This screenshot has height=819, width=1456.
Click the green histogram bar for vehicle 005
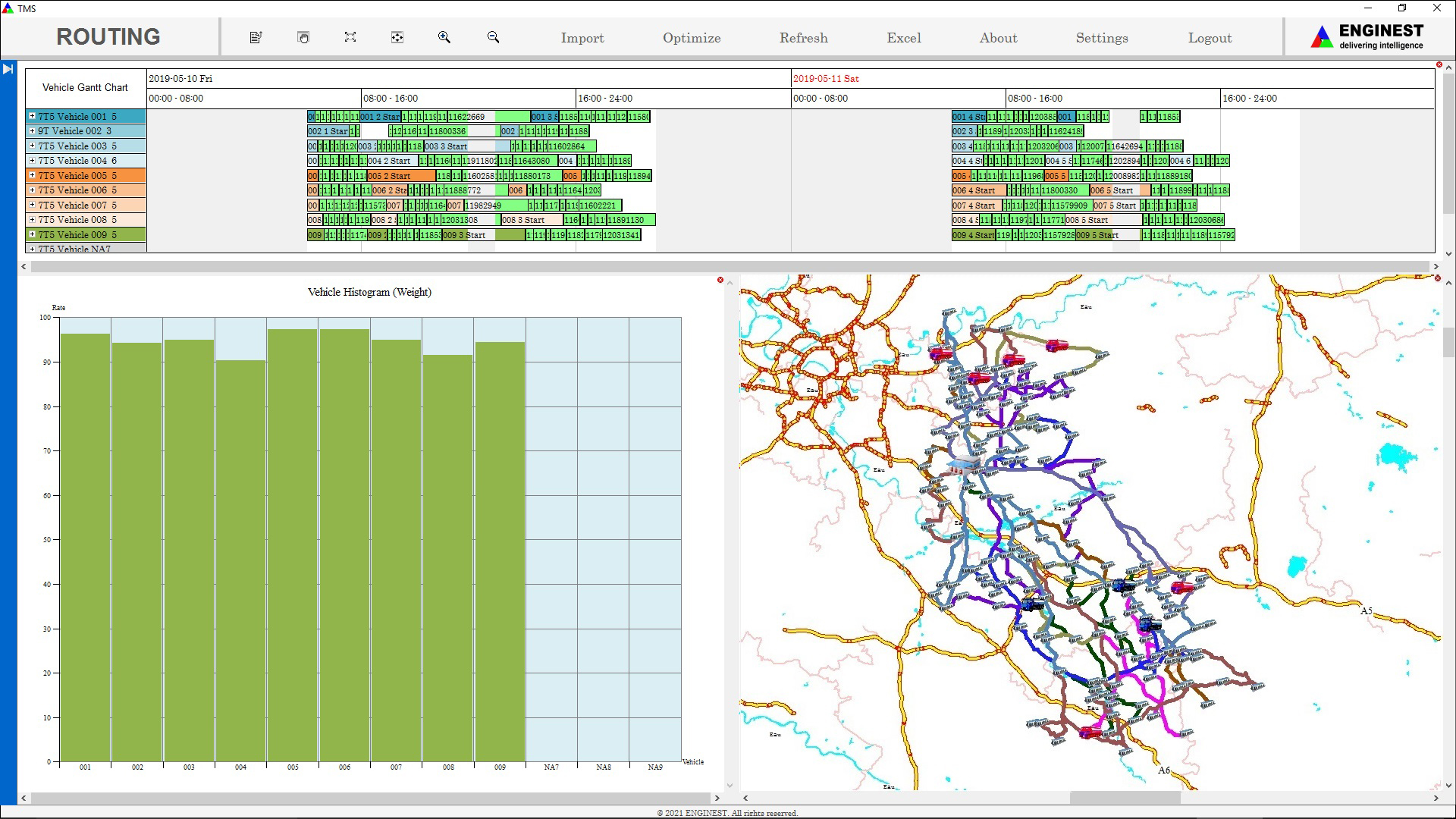point(292,546)
